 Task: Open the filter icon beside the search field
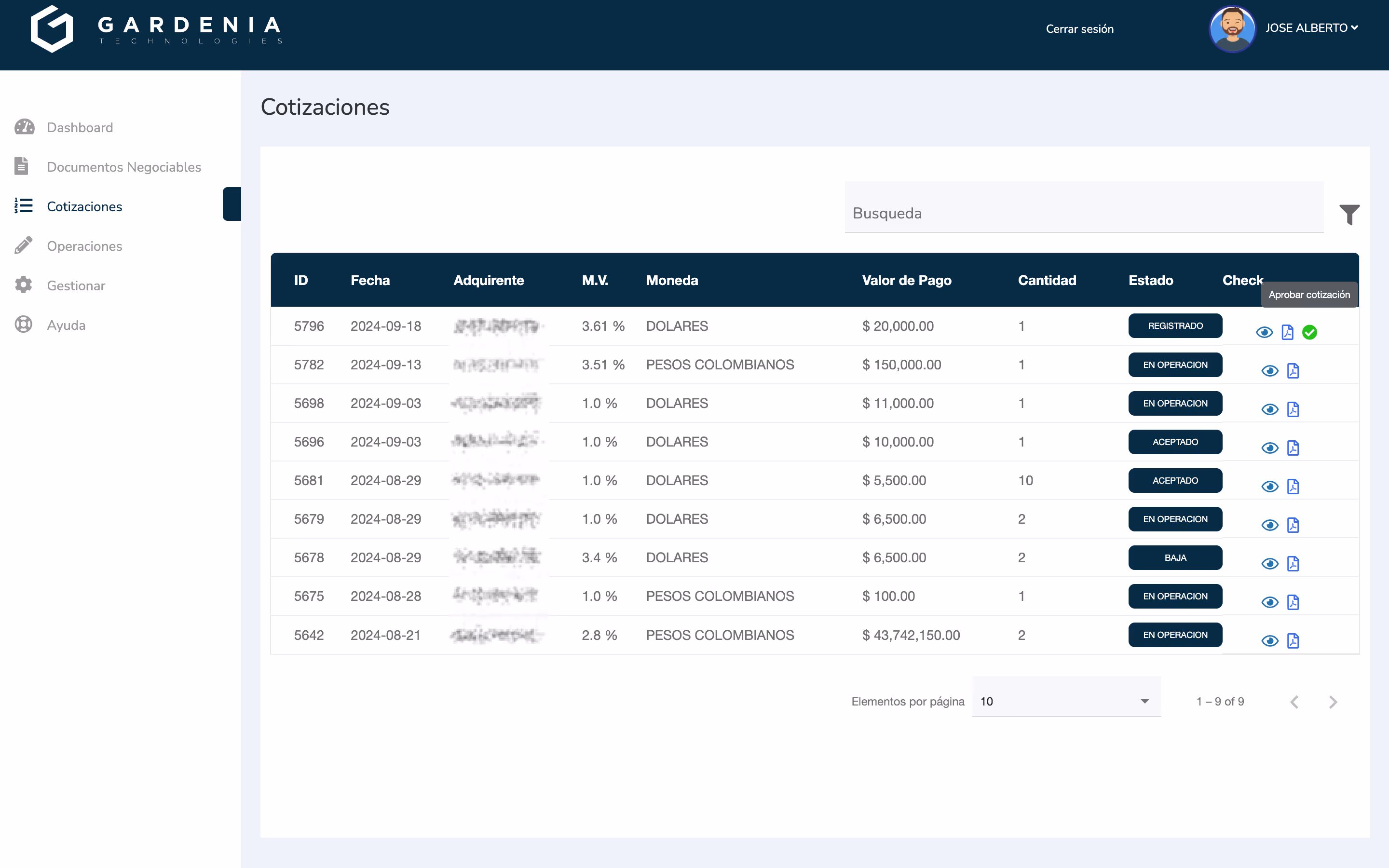(x=1350, y=214)
